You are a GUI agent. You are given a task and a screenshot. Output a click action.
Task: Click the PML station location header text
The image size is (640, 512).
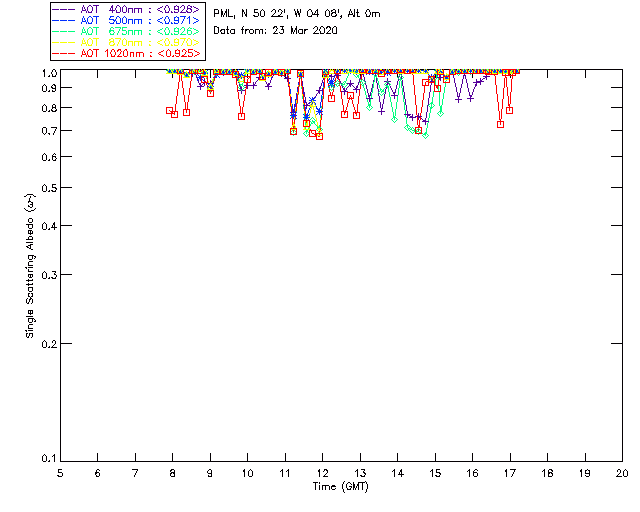[x=297, y=14]
